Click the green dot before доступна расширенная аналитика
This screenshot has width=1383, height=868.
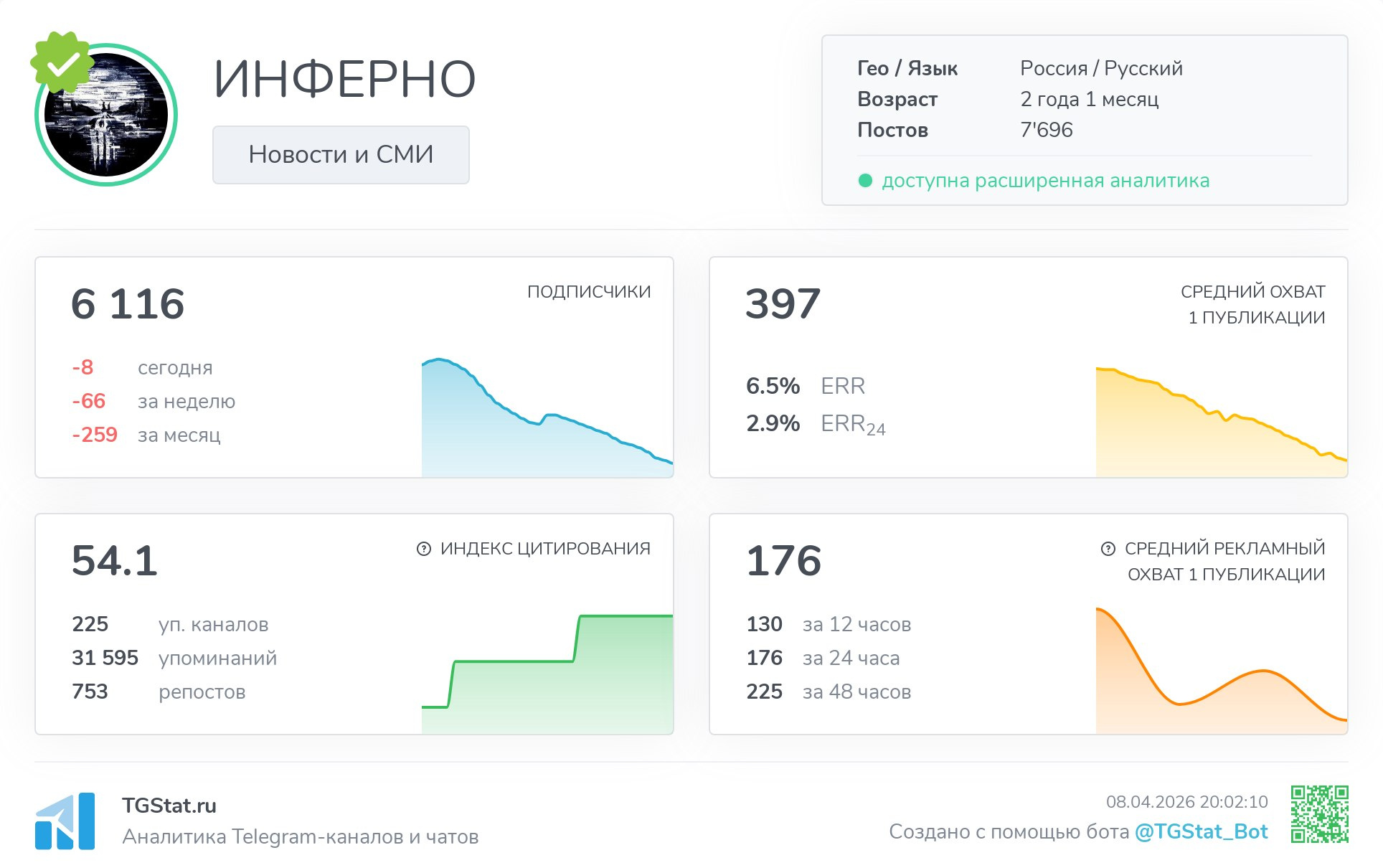(865, 181)
